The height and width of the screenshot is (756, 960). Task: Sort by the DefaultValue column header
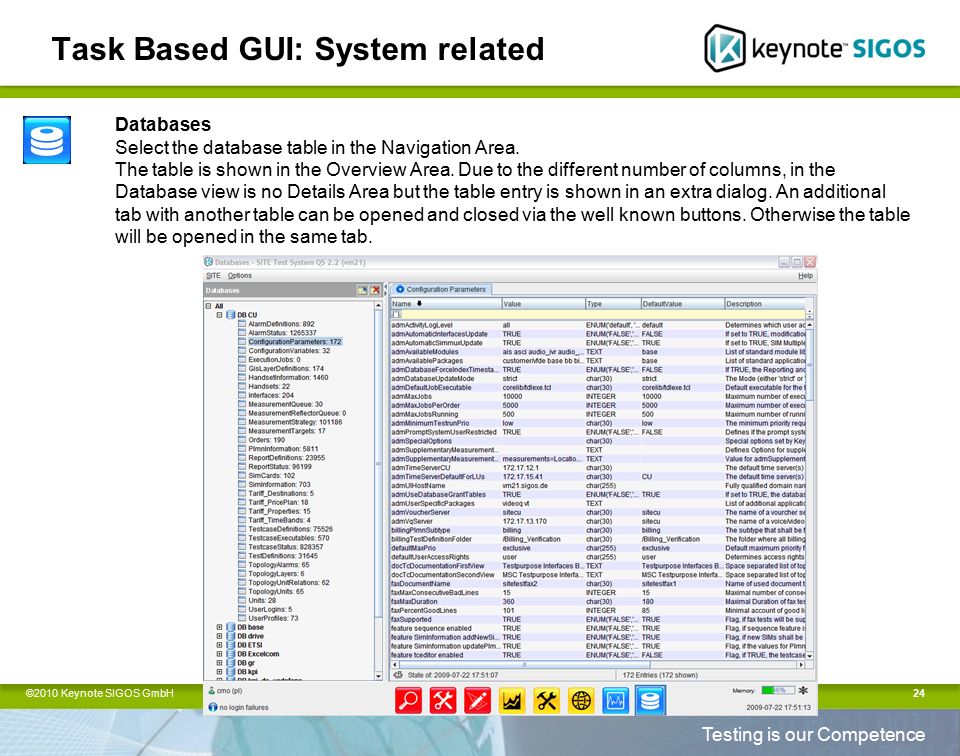tap(682, 304)
